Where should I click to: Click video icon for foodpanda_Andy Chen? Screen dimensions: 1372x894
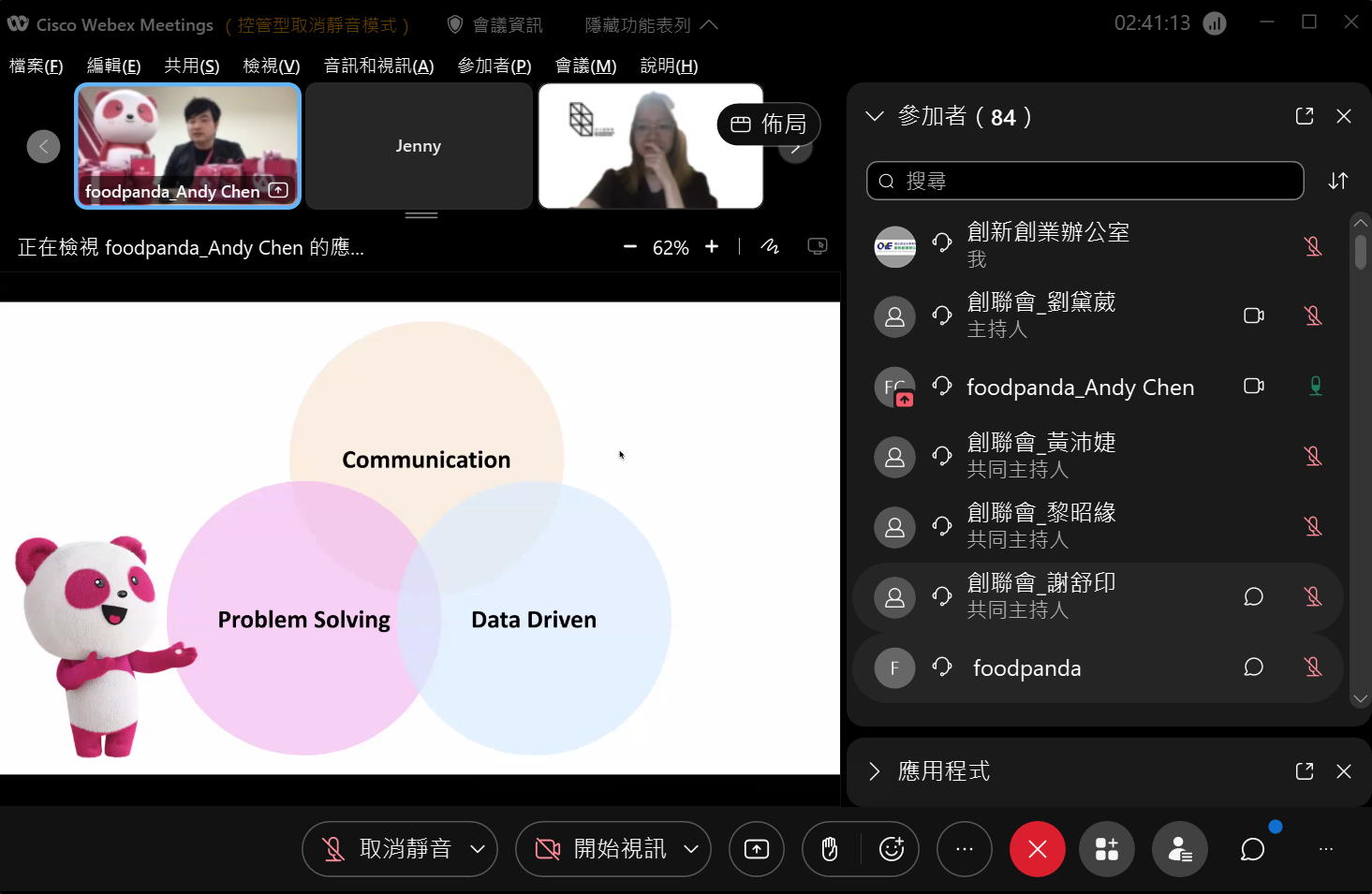(1254, 386)
